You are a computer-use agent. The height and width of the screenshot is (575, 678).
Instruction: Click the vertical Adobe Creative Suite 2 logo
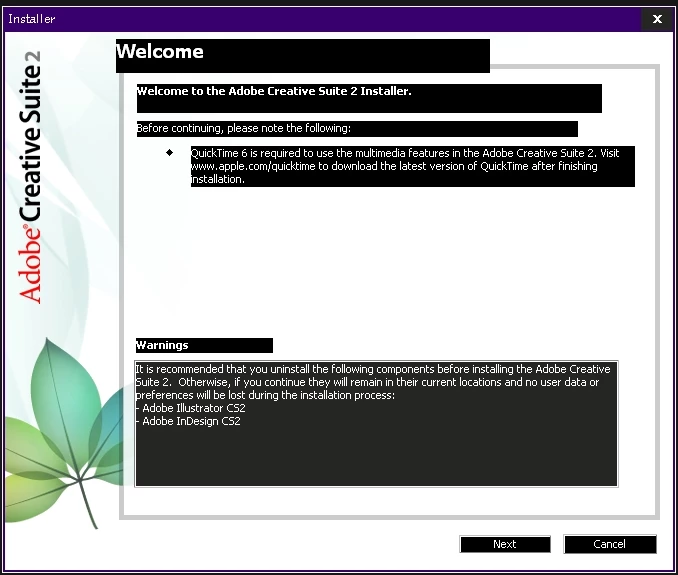[x=30, y=177]
